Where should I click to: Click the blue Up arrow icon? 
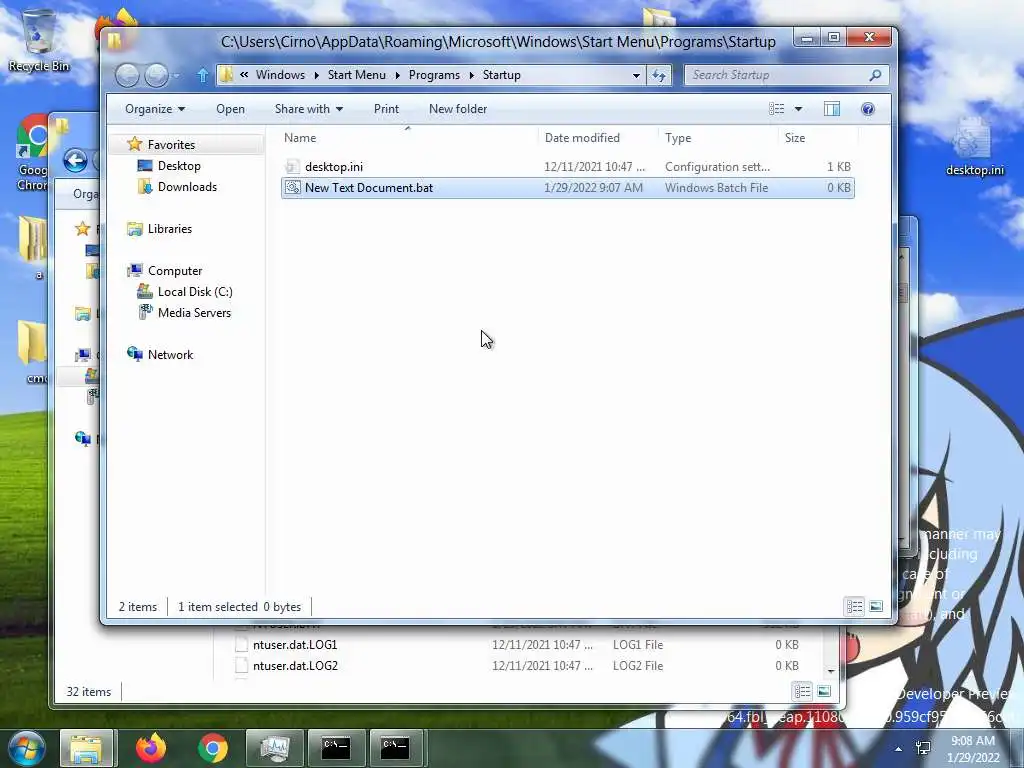click(x=202, y=76)
